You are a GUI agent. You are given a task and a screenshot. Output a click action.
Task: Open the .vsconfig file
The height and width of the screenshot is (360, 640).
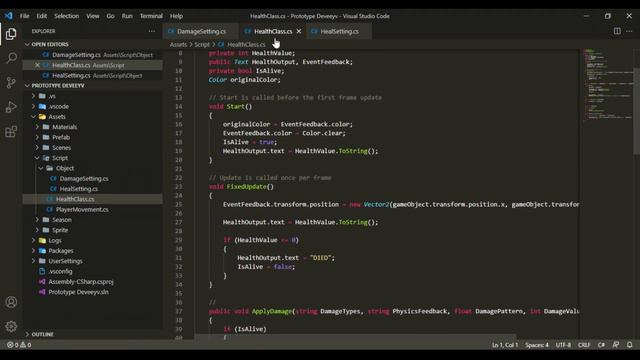(x=60, y=271)
